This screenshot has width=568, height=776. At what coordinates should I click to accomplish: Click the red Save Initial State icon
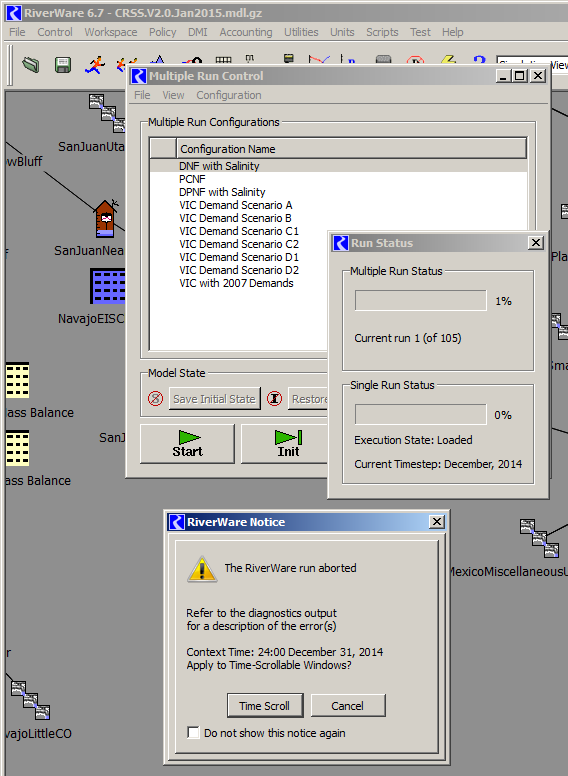tap(155, 398)
